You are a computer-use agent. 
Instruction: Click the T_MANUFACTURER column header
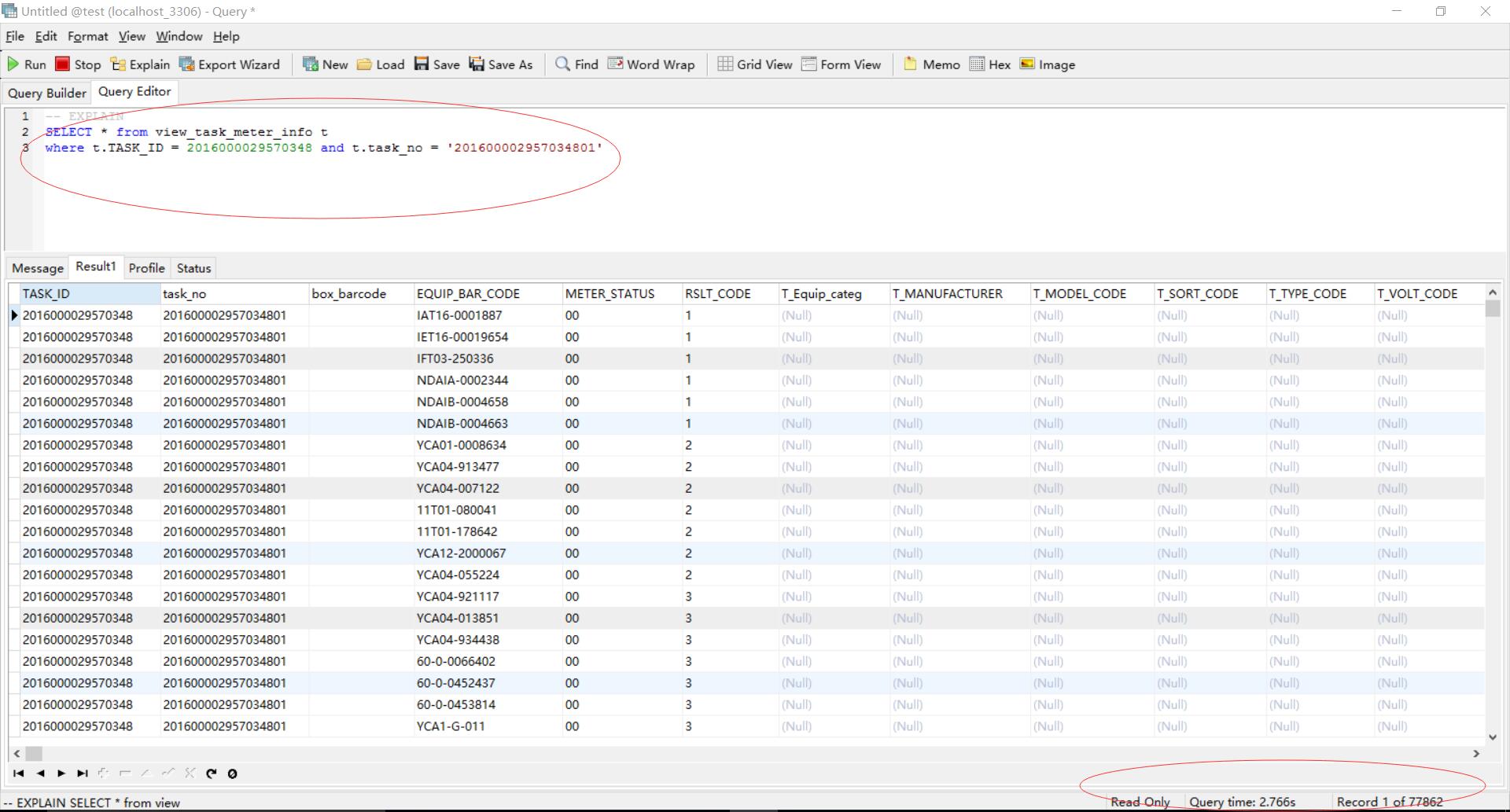tap(959, 293)
